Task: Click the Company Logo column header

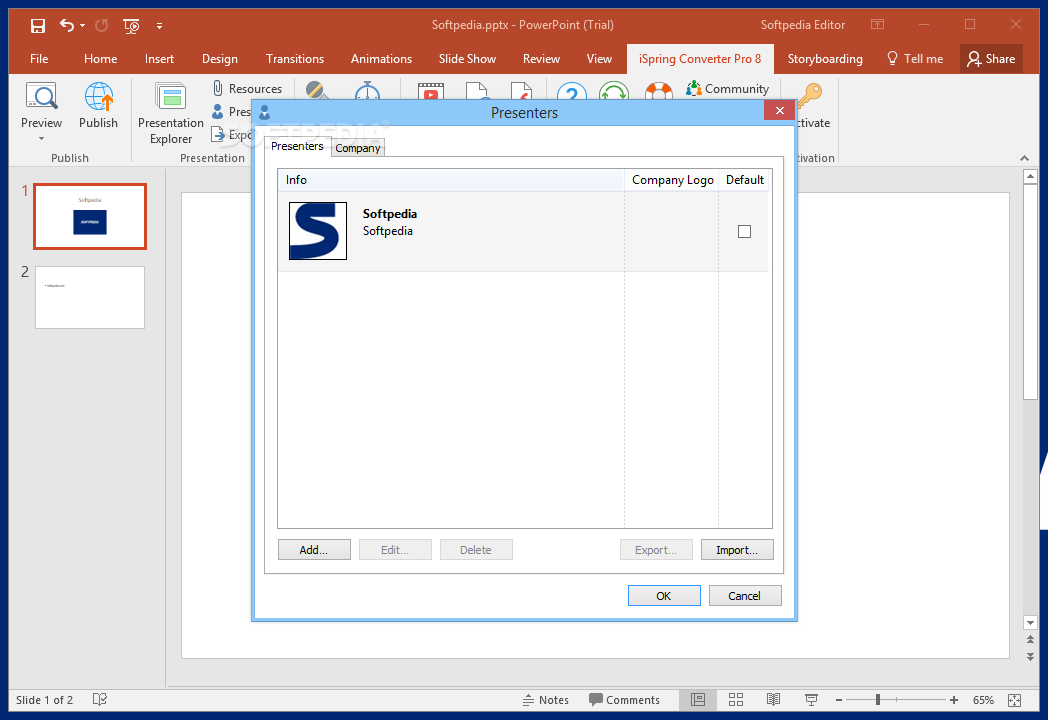Action: [x=672, y=180]
